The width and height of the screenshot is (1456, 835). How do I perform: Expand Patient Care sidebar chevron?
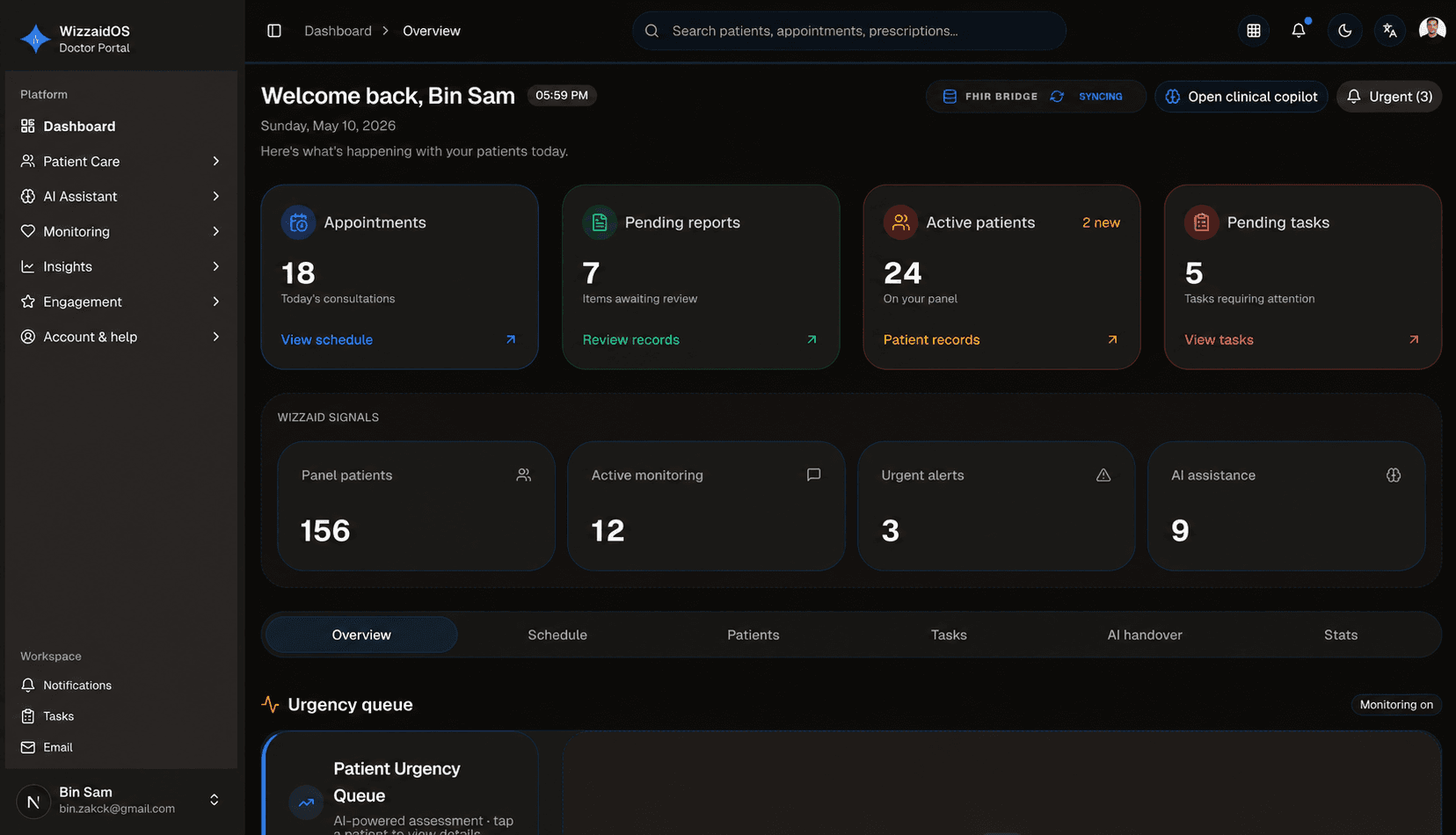point(215,161)
